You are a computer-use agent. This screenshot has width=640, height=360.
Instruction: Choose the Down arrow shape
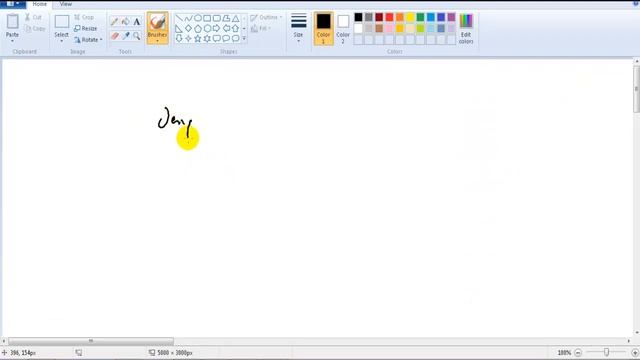(x=179, y=38)
